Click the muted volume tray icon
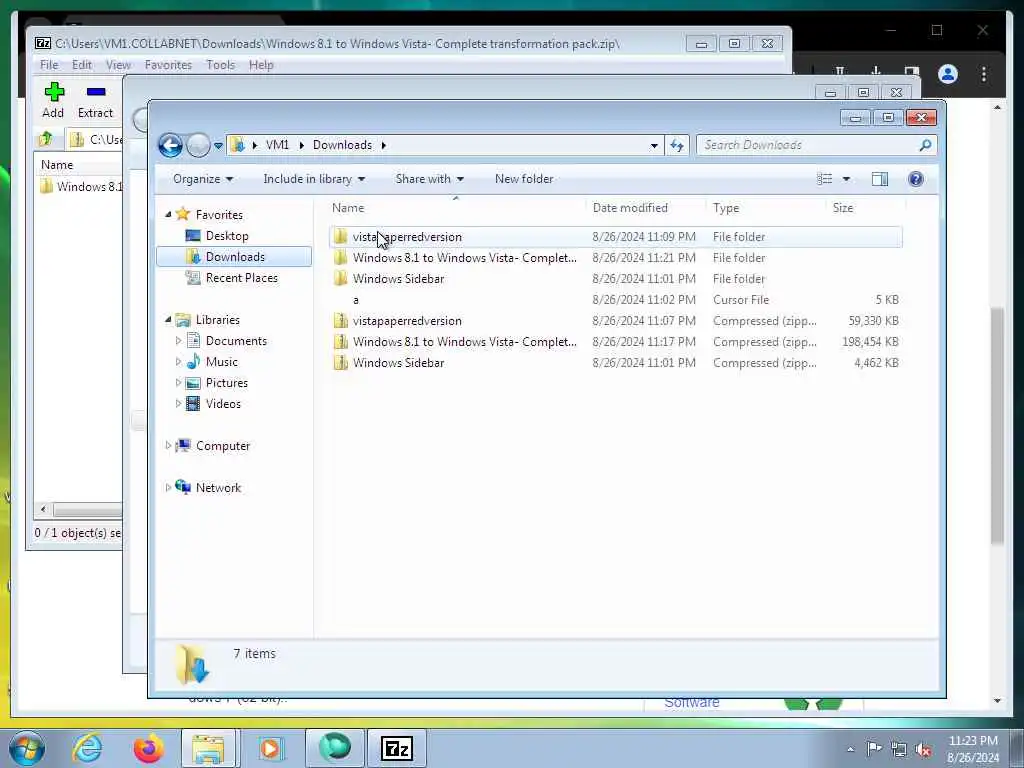 [x=923, y=750]
